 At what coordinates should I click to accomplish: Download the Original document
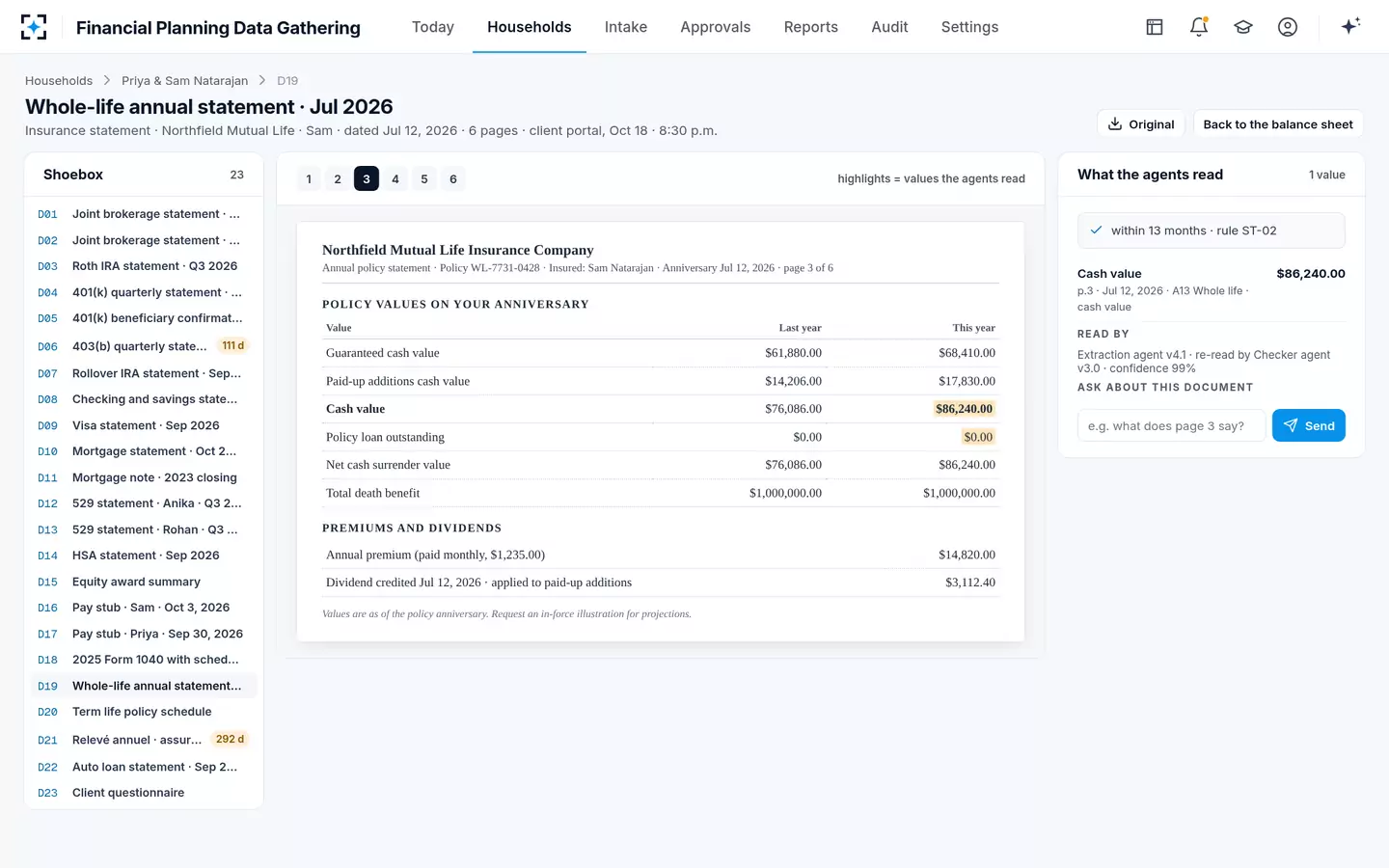tap(1141, 124)
